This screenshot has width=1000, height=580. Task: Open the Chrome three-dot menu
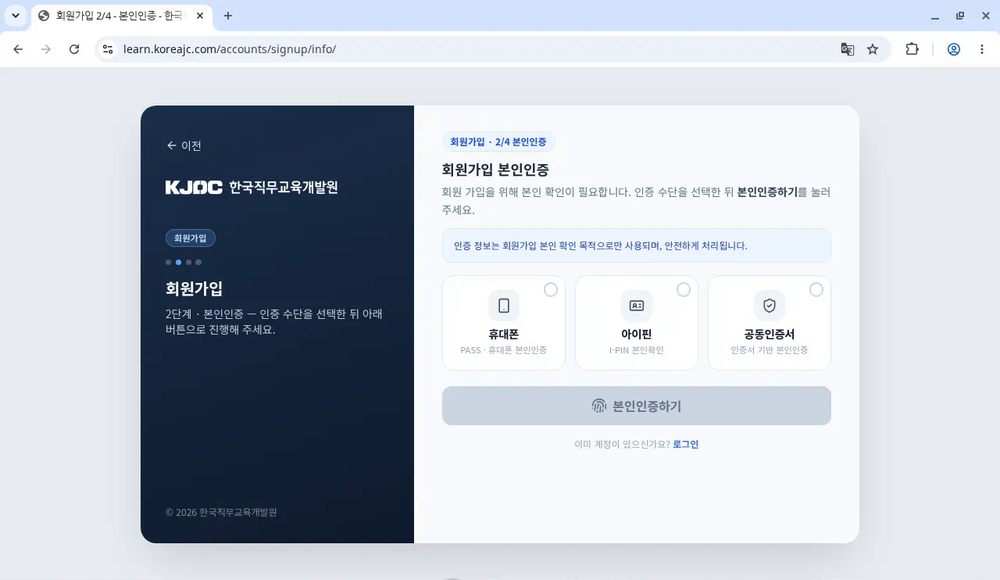[x=982, y=49]
